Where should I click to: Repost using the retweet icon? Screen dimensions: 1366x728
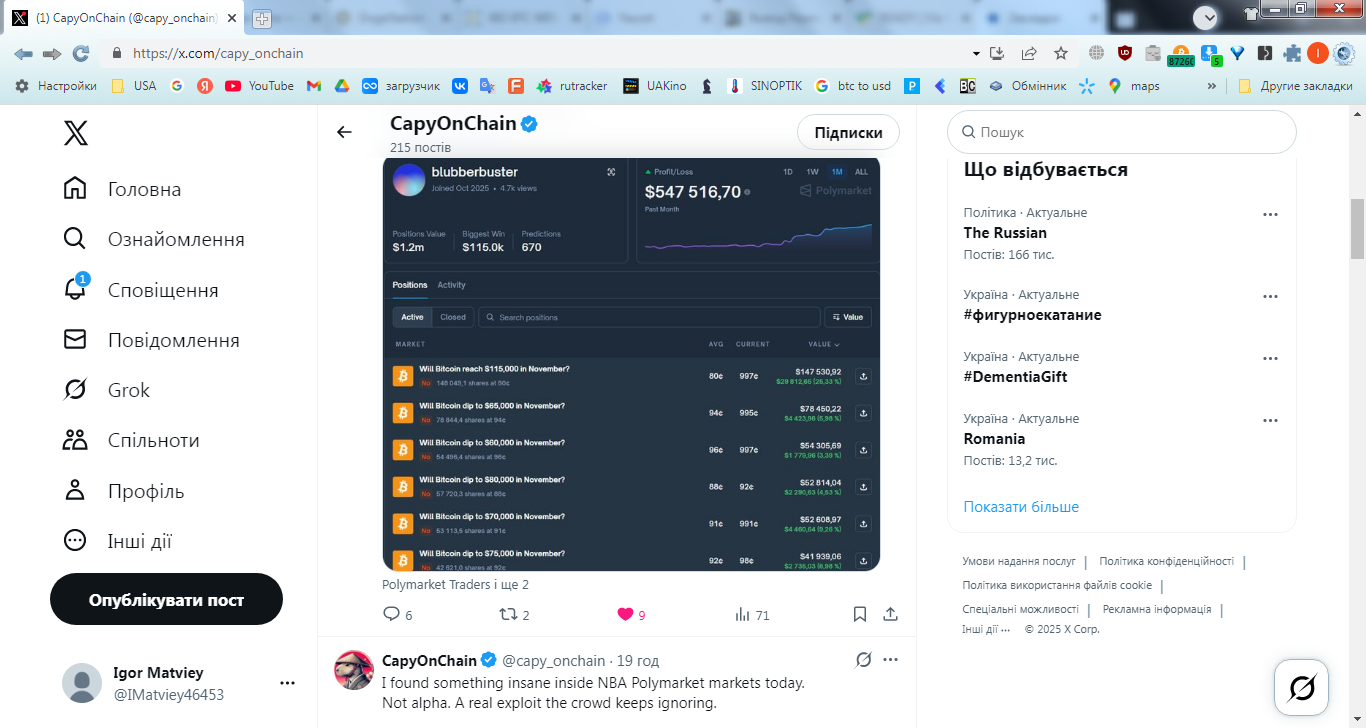tap(508, 614)
